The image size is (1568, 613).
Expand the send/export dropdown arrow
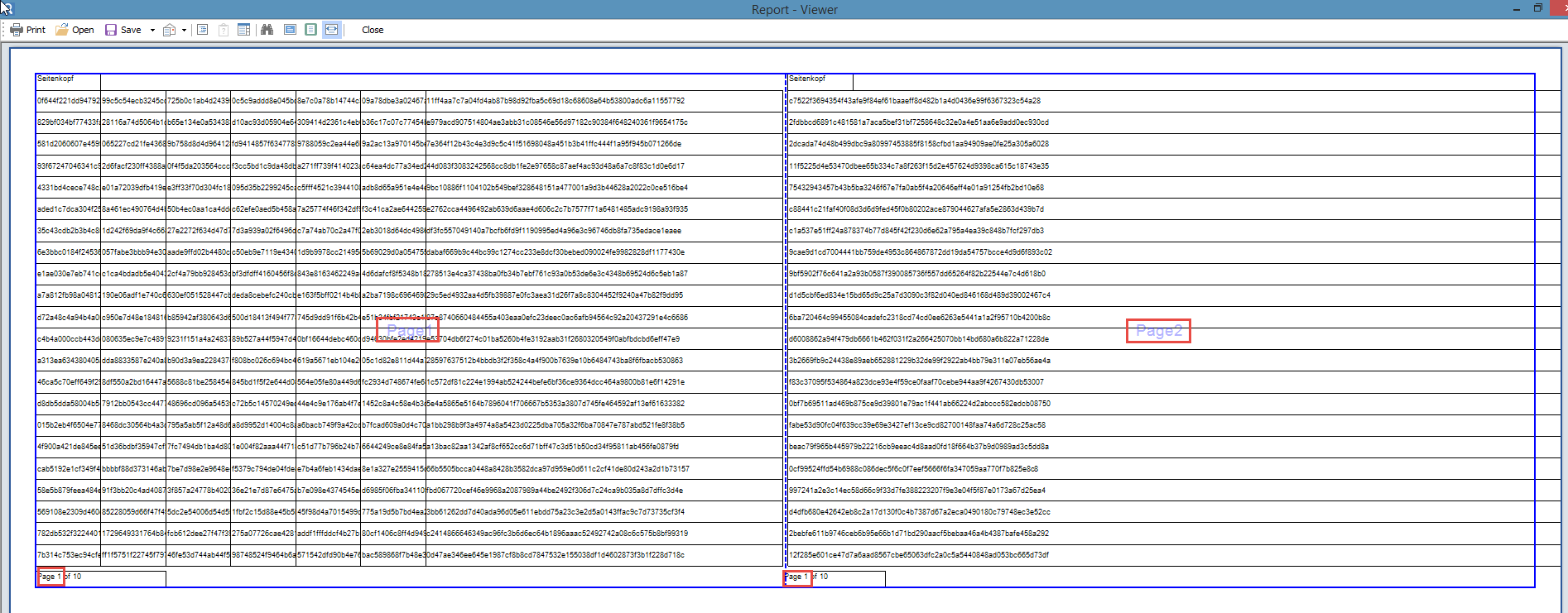pos(184,30)
